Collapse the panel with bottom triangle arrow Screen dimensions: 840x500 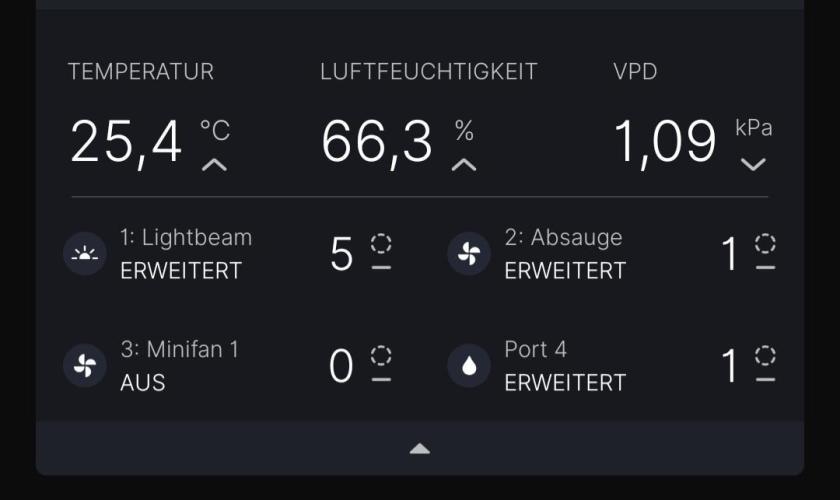tap(420, 449)
